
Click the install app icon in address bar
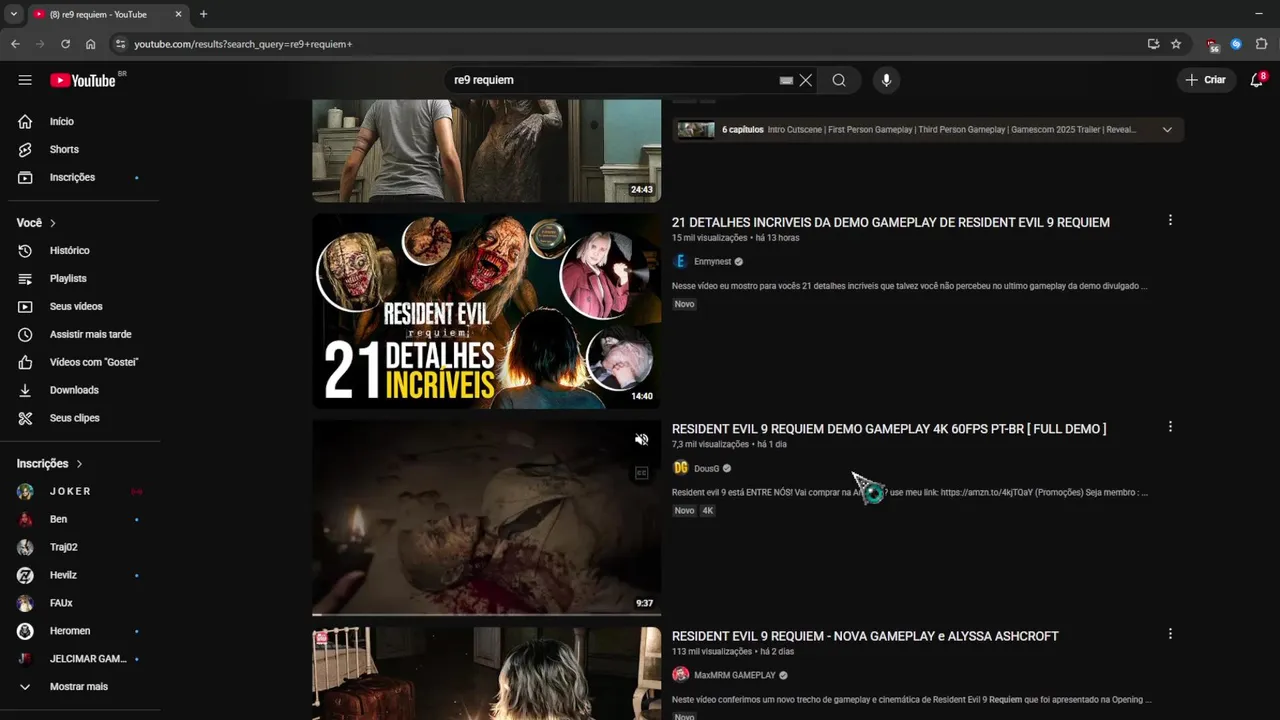coord(1153,44)
